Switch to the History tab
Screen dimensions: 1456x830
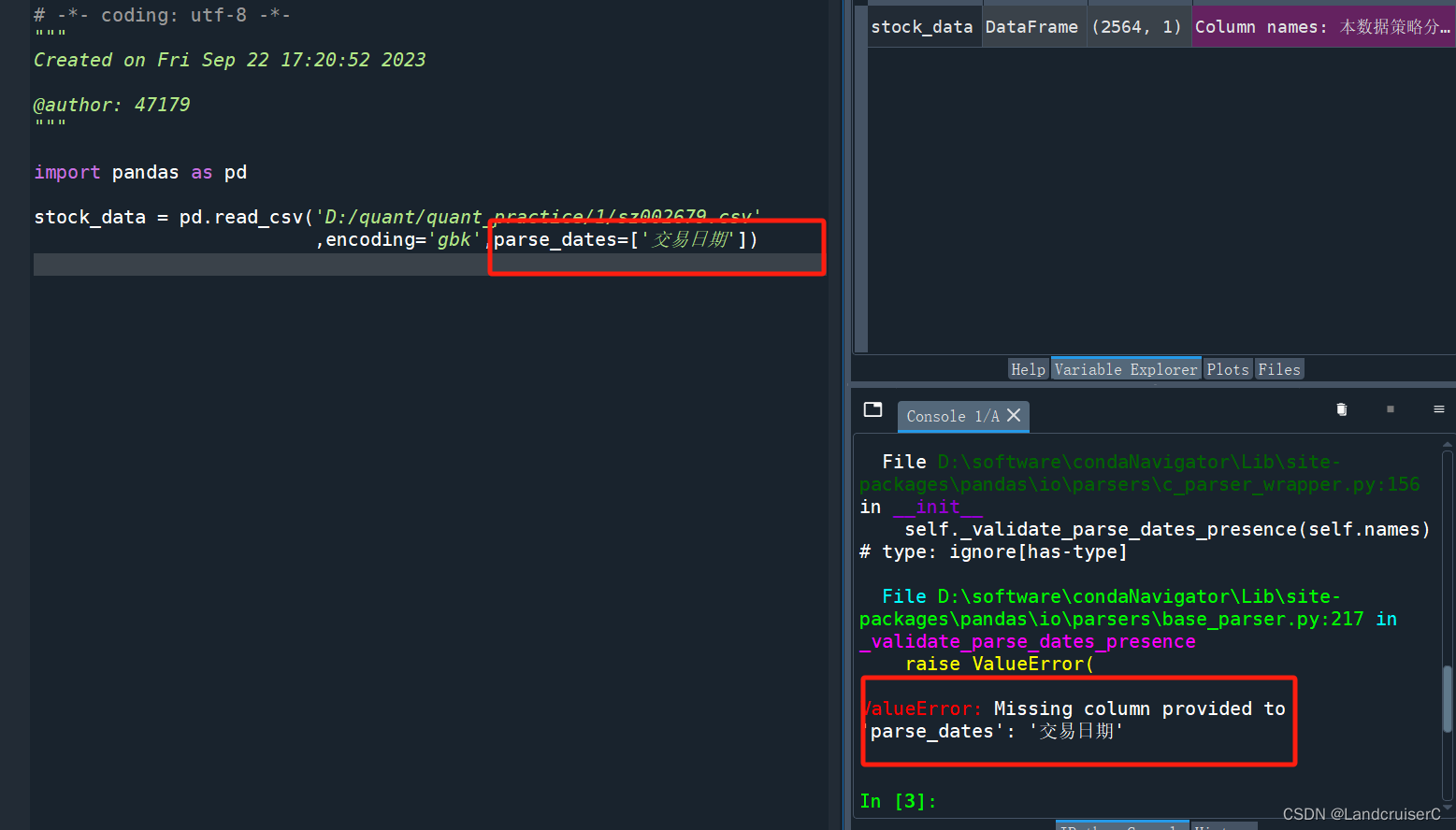pyautogui.click(x=1225, y=827)
